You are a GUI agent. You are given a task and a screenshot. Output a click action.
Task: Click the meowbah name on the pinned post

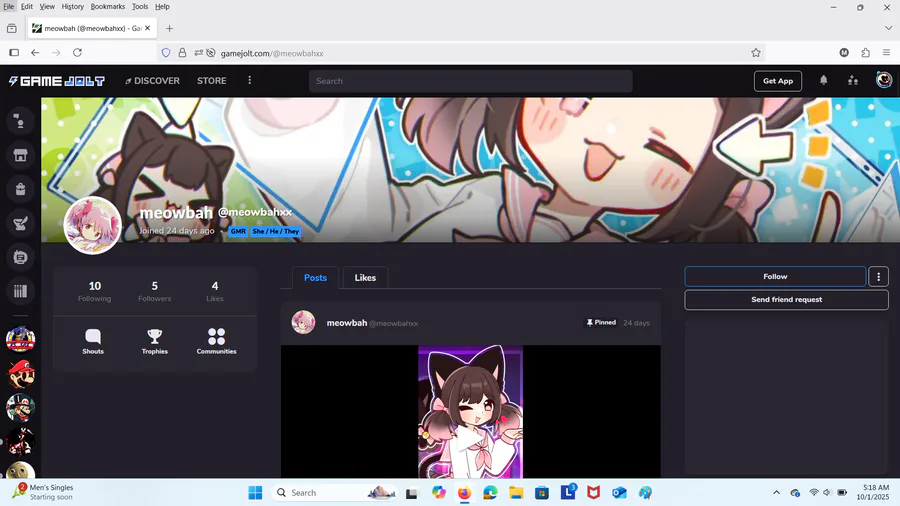(347, 323)
